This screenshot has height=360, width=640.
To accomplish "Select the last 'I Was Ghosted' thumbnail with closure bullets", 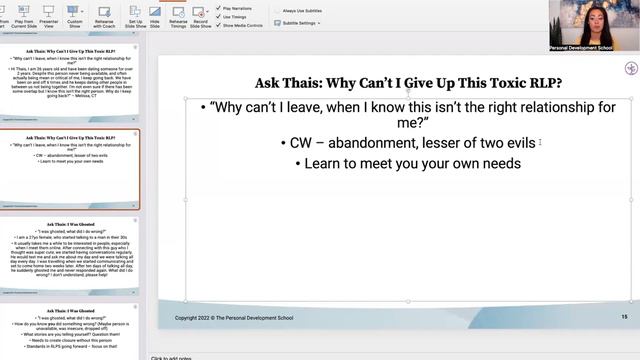I will pyautogui.click(x=70, y=332).
